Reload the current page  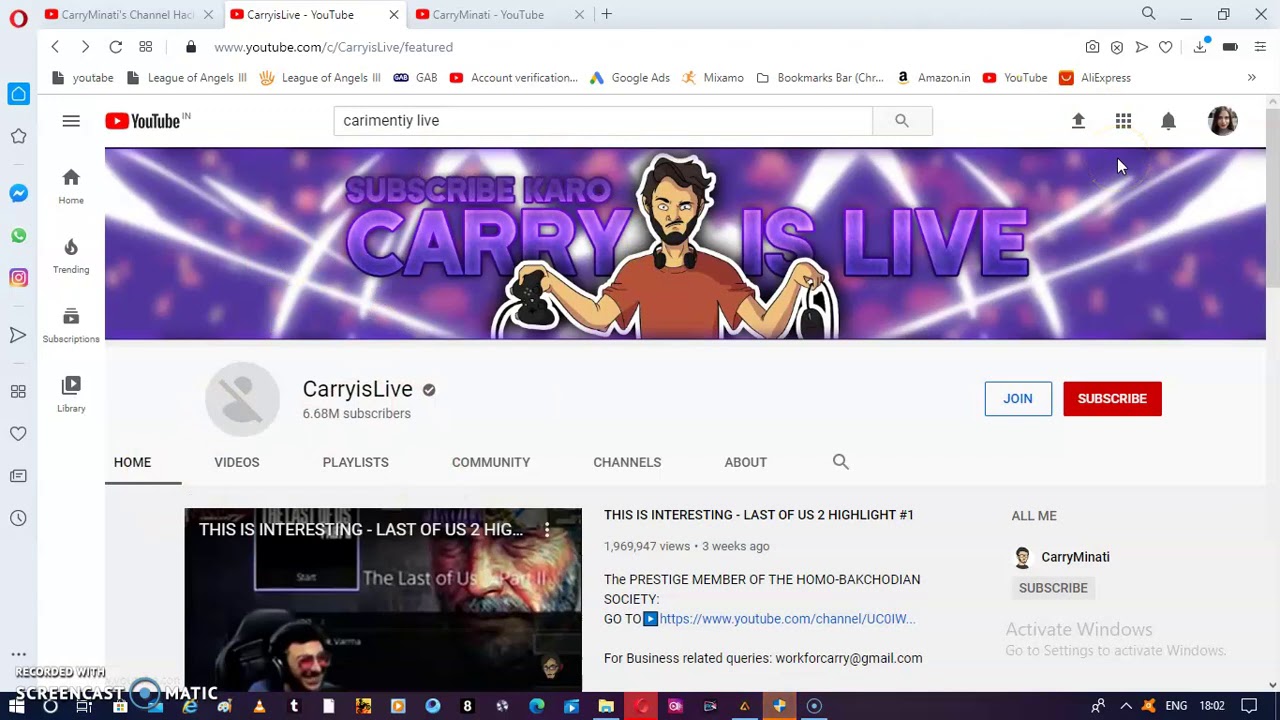(116, 47)
